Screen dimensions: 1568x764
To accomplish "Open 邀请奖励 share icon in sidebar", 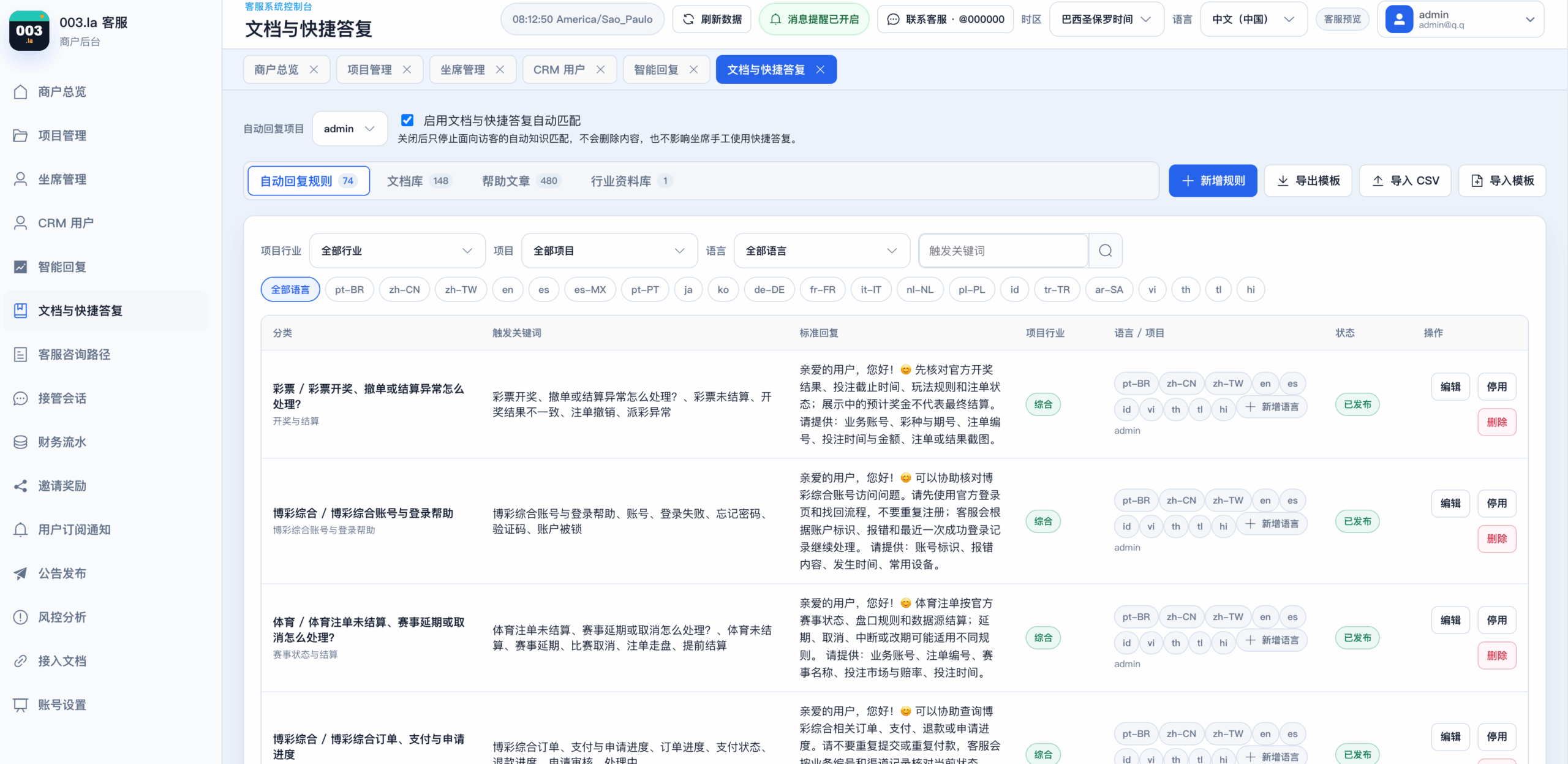I will tap(20, 486).
